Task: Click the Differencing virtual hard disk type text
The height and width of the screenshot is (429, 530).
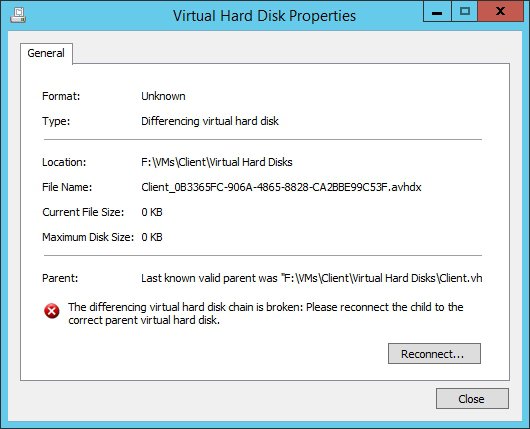Action: coord(210,121)
